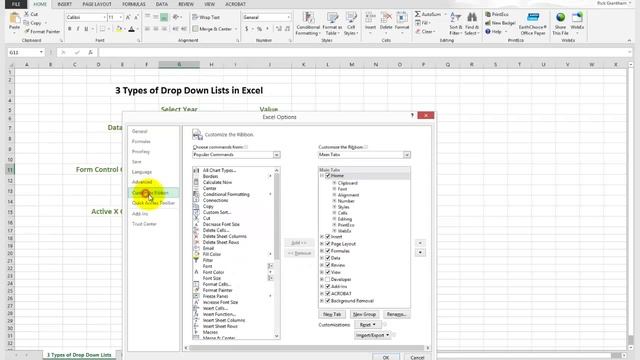Expand the Alignment group in Home tree
Image resolution: width=640 pixels, height=360 pixels.
(x=334, y=195)
